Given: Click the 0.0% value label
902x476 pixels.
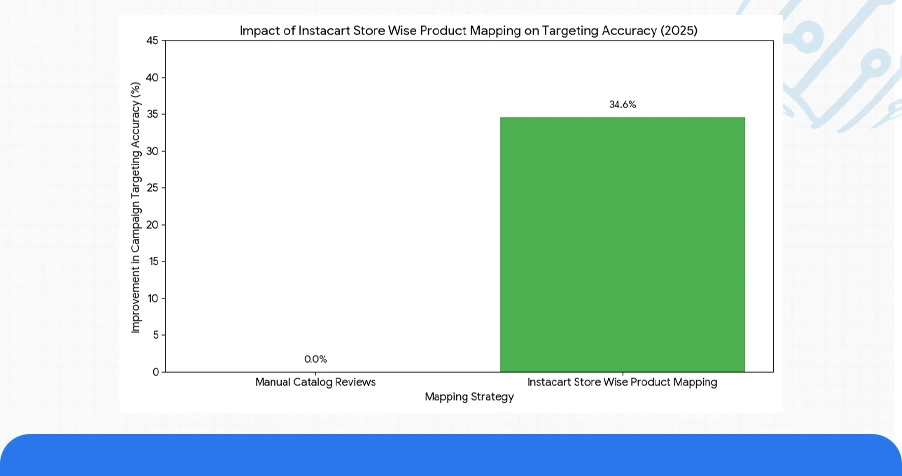Looking at the screenshot, I should (316, 359).
